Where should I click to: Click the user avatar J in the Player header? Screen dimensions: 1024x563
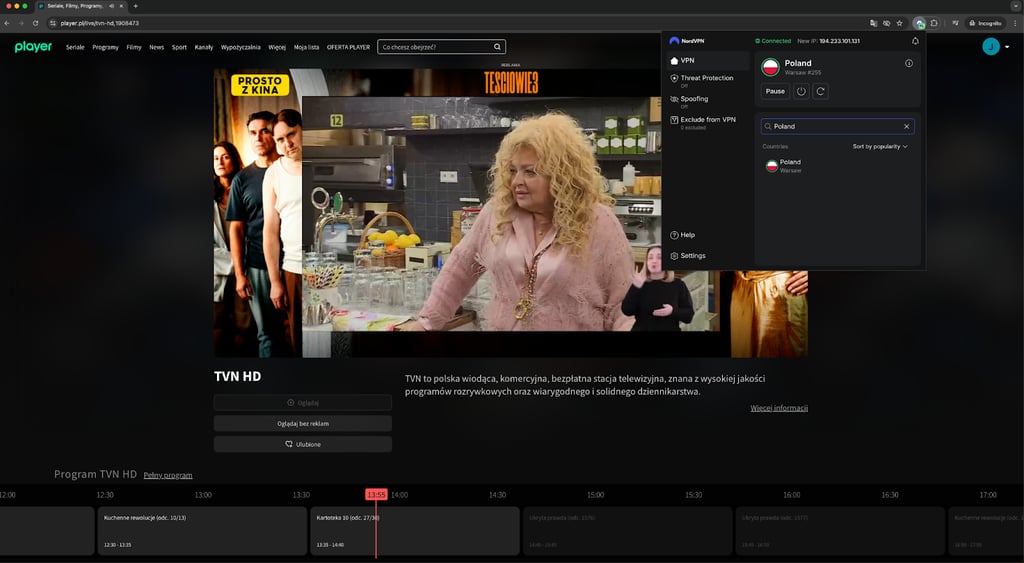[991, 46]
